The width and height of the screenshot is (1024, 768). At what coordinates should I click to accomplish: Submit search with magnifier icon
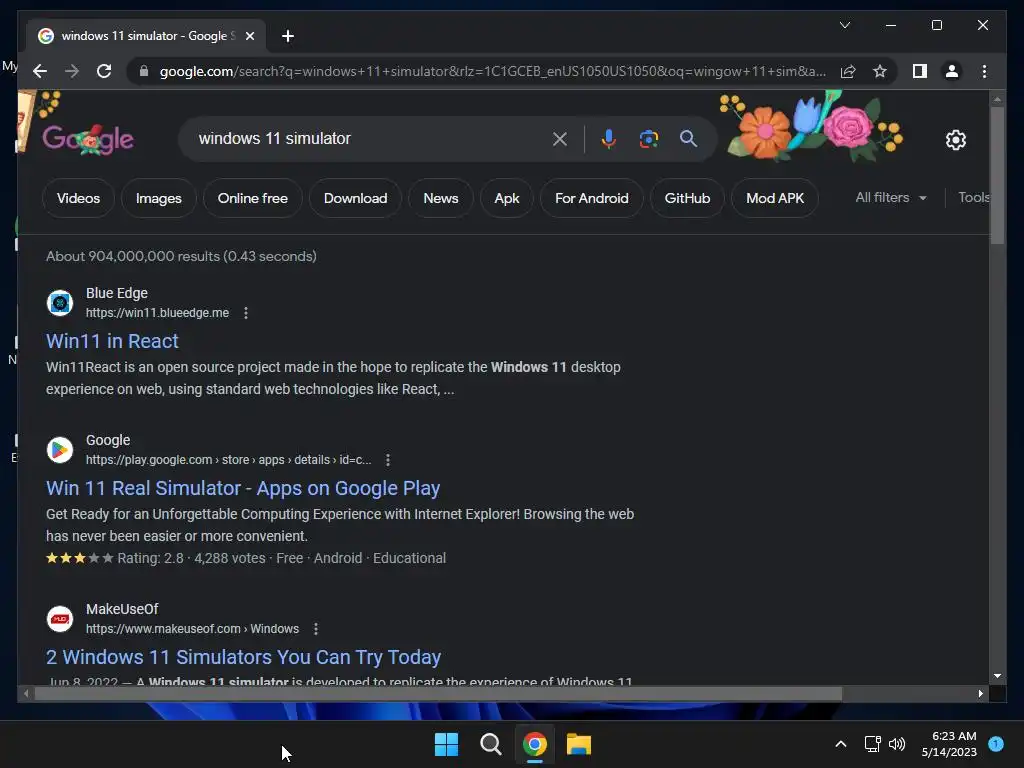click(688, 138)
